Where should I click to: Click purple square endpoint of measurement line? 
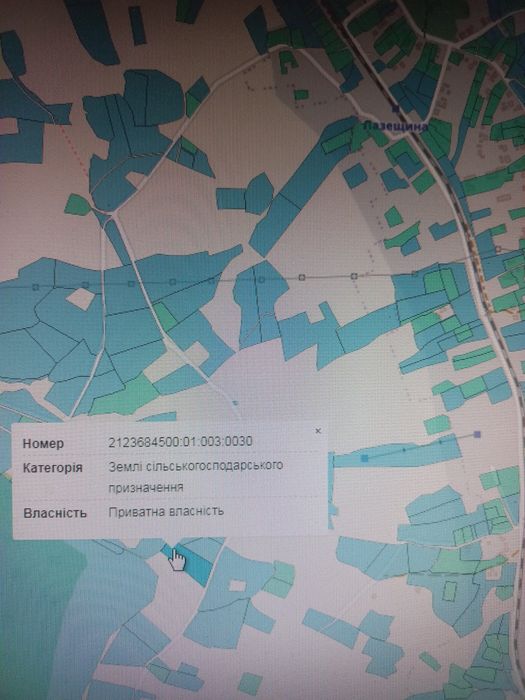pyautogui.click(x=477, y=434)
